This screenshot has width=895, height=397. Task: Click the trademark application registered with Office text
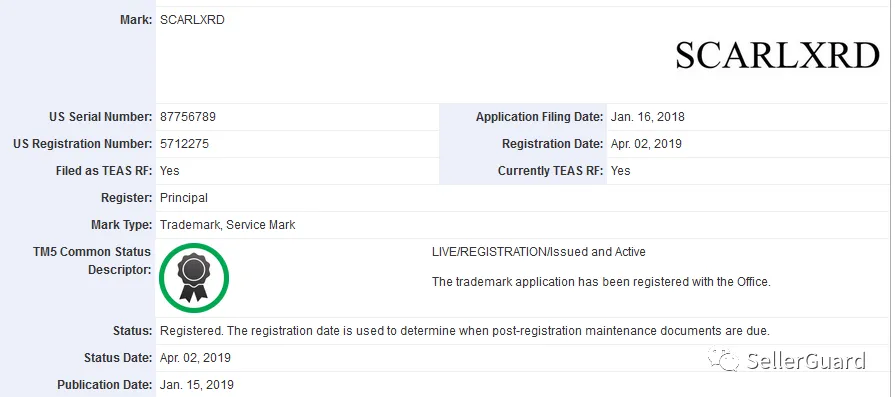[602, 282]
